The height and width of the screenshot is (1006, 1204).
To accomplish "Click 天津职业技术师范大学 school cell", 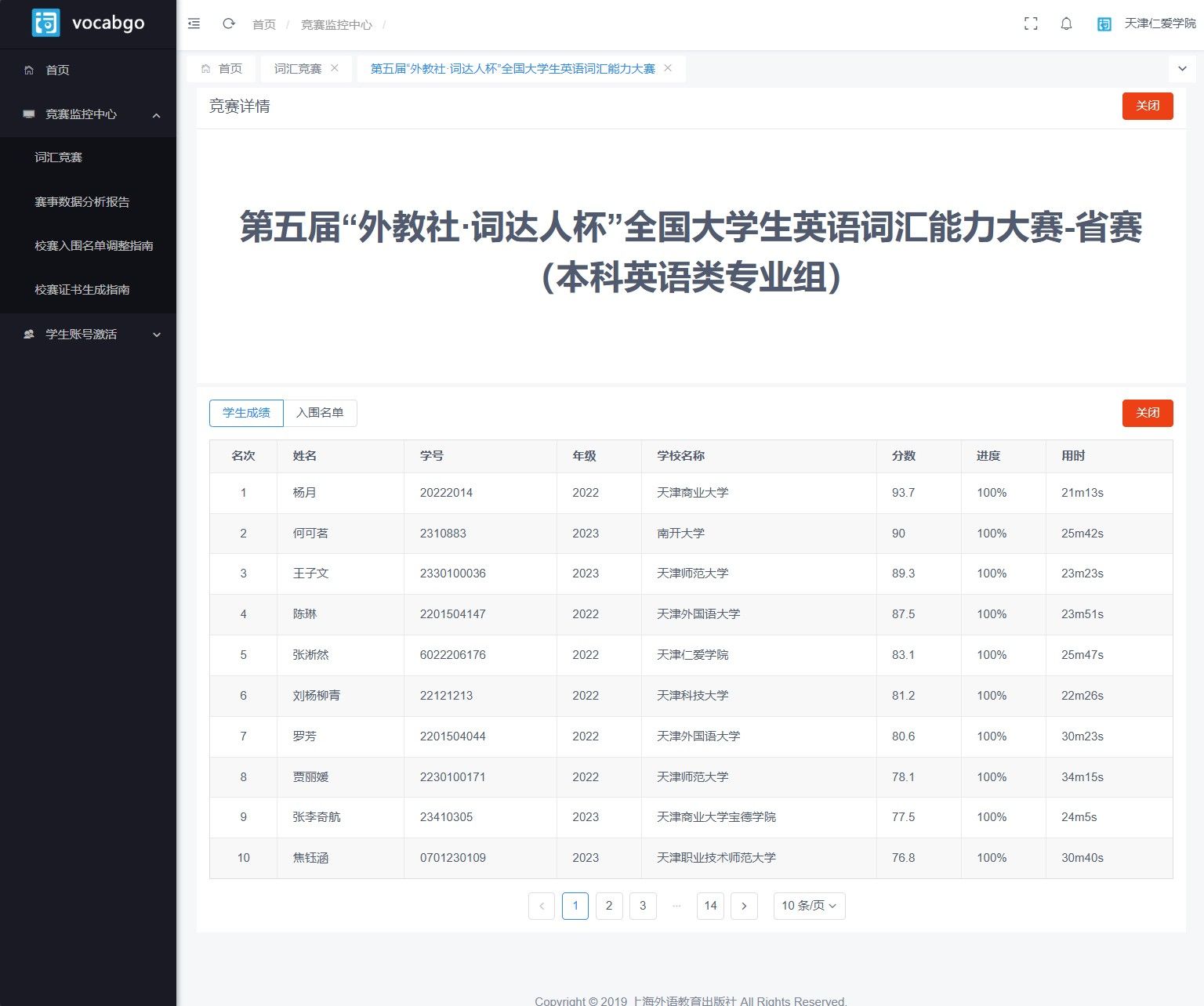I will (x=716, y=858).
